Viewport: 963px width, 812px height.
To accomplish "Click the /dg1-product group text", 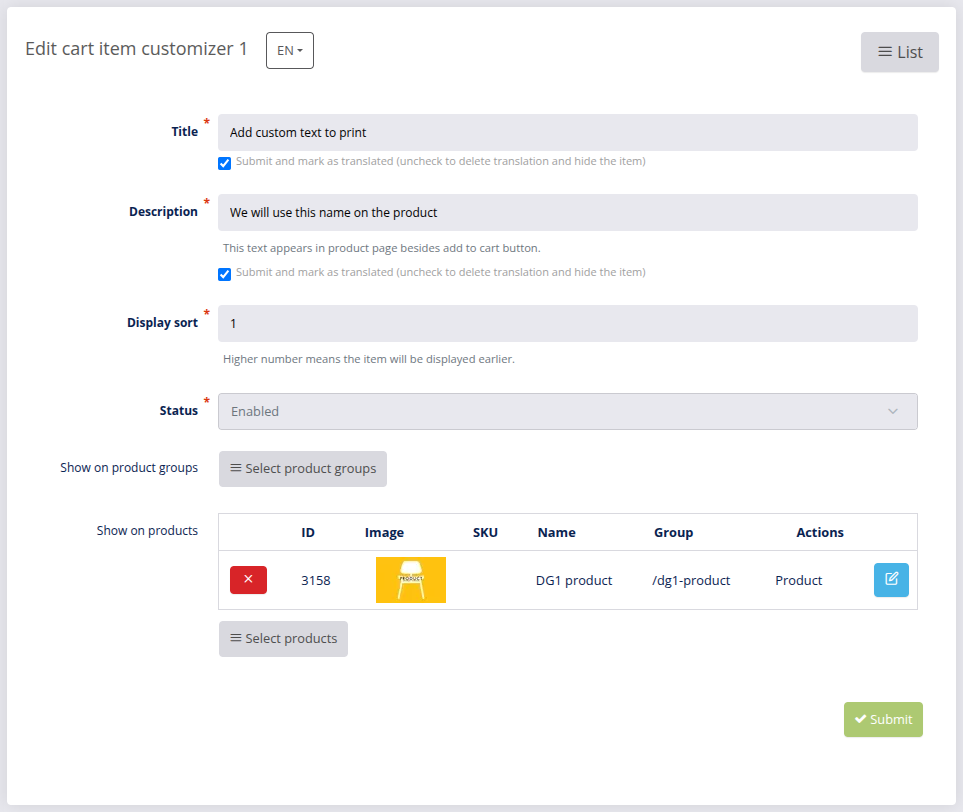I will coord(690,580).
